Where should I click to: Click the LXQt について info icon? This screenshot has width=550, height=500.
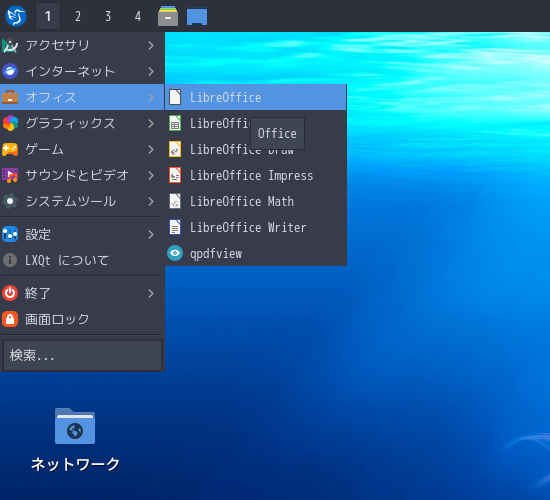click(10, 260)
